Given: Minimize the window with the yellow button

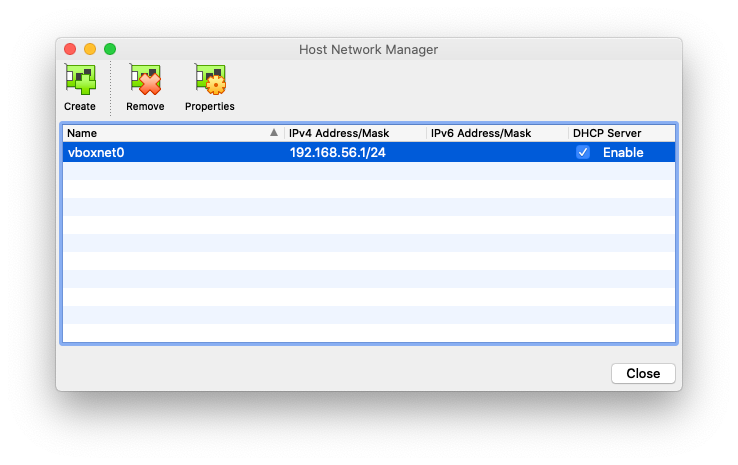Looking at the screenshot, I should (x=90, y=49).
